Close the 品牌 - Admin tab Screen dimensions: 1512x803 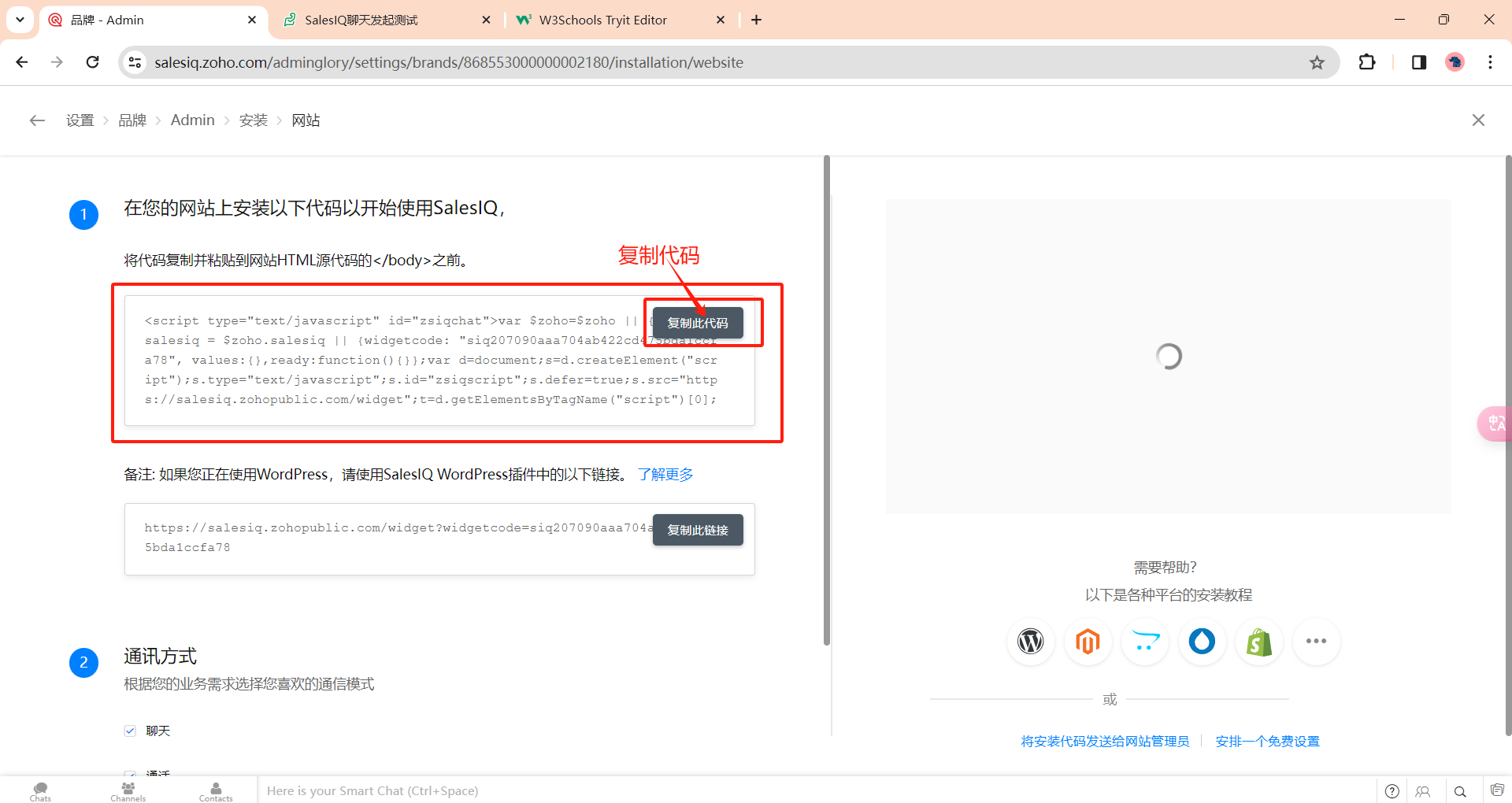252,20
